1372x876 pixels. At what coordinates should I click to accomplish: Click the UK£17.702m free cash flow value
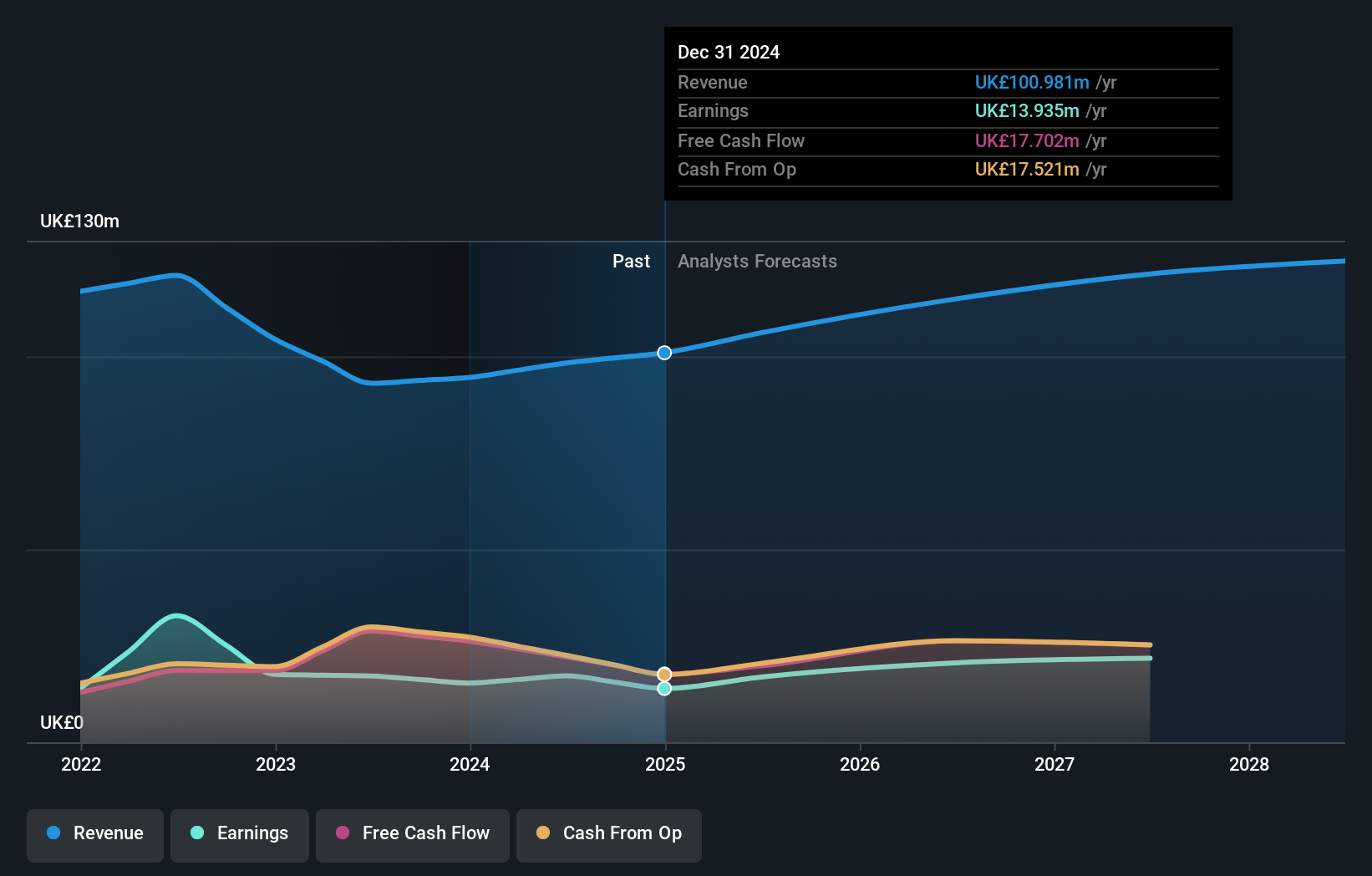[x=1027, y=140]
